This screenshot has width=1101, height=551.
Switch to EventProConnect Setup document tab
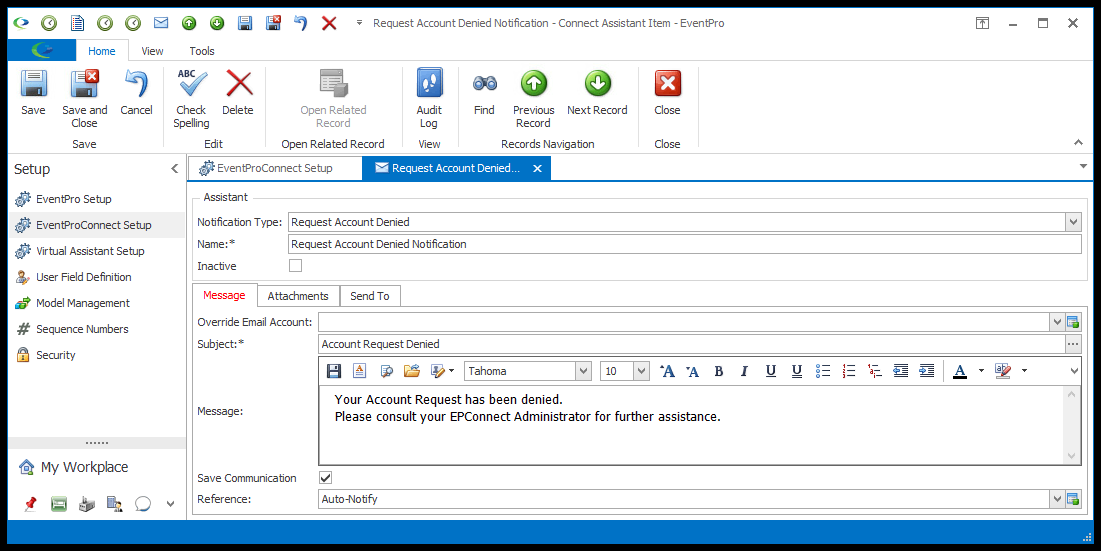(275, 168)
